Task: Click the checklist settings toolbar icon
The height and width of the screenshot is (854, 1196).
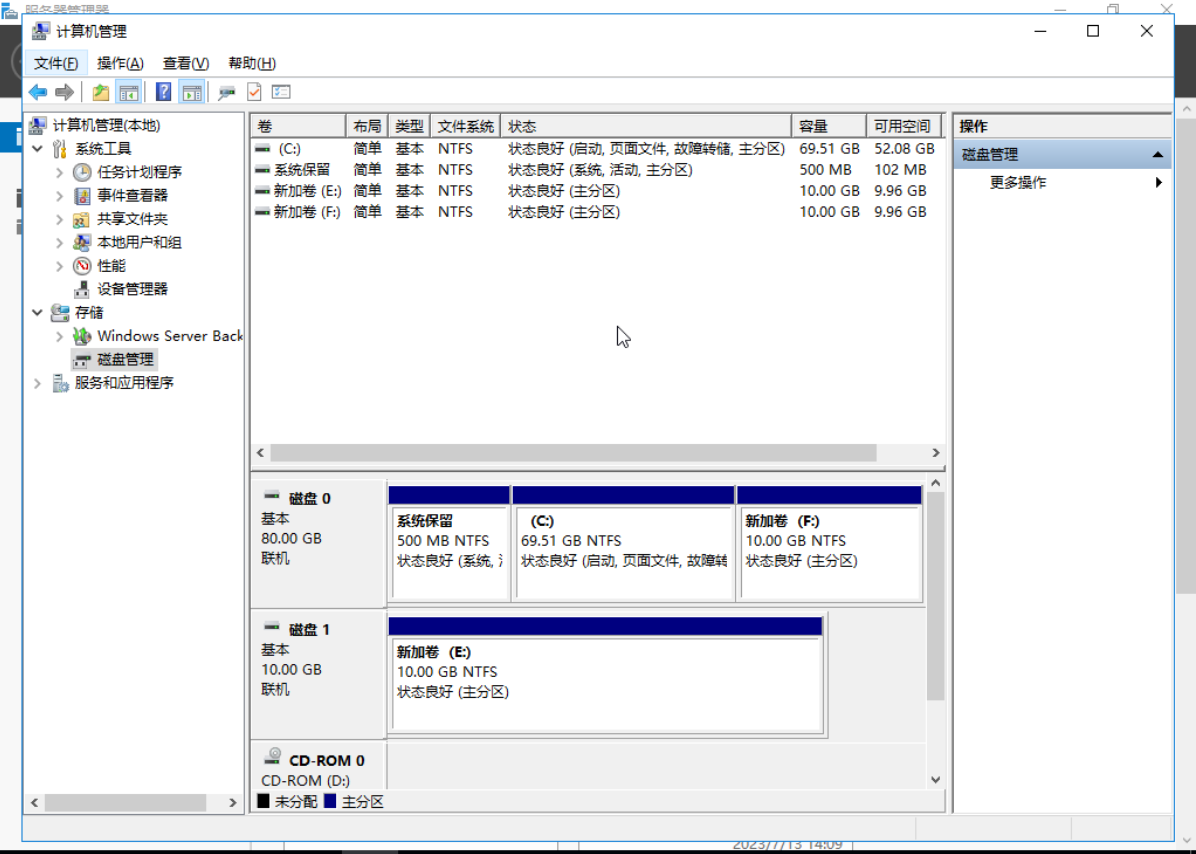Action: [281, 93]
